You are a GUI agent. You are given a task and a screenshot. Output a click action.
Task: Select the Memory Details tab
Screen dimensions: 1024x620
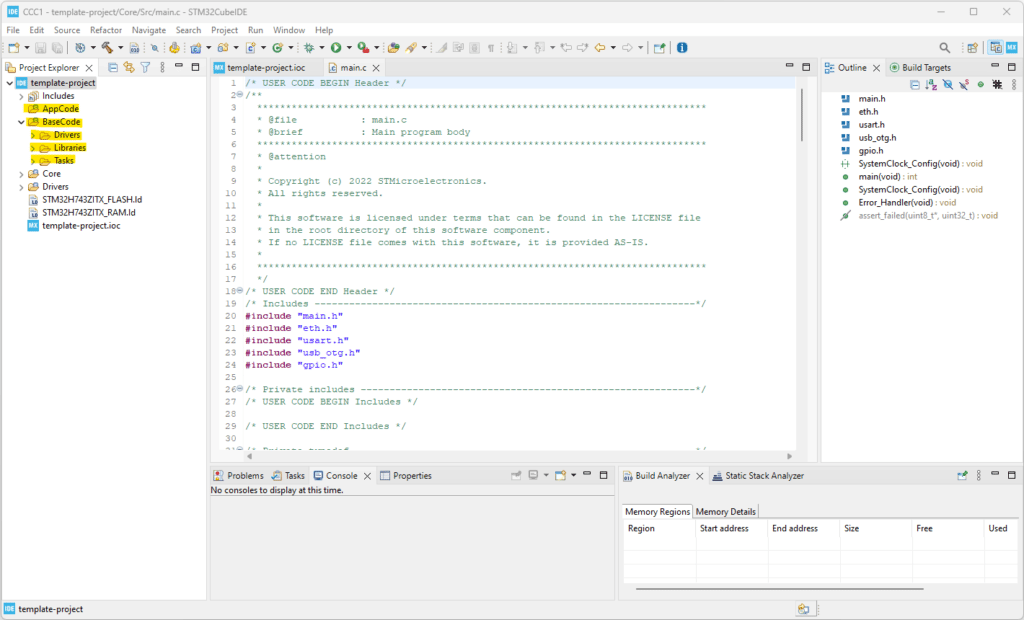[x=726, y=512]
